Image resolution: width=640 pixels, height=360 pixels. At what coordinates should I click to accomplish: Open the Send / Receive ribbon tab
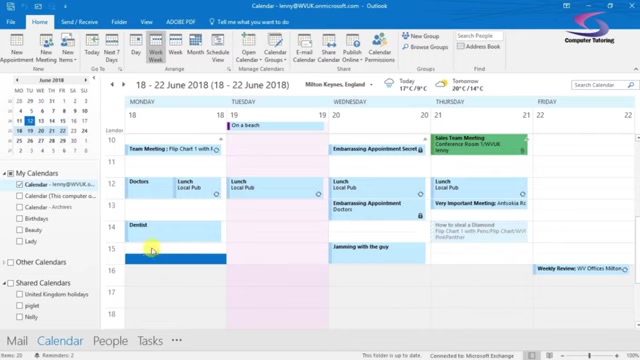tap(79, 22)
